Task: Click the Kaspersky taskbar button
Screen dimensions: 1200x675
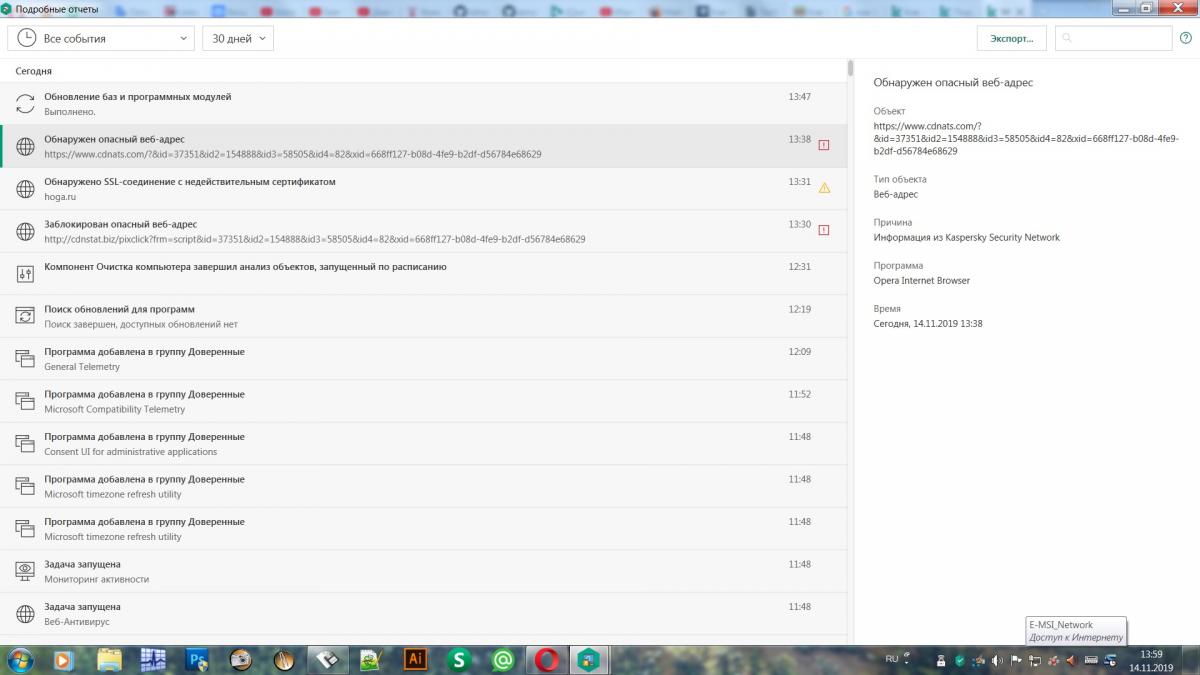Action: click(x=590, y=660)
